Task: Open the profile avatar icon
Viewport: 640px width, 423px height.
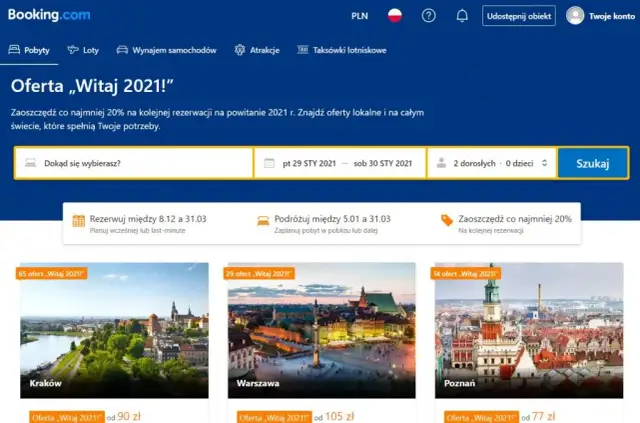Action: tap(575, 16)
